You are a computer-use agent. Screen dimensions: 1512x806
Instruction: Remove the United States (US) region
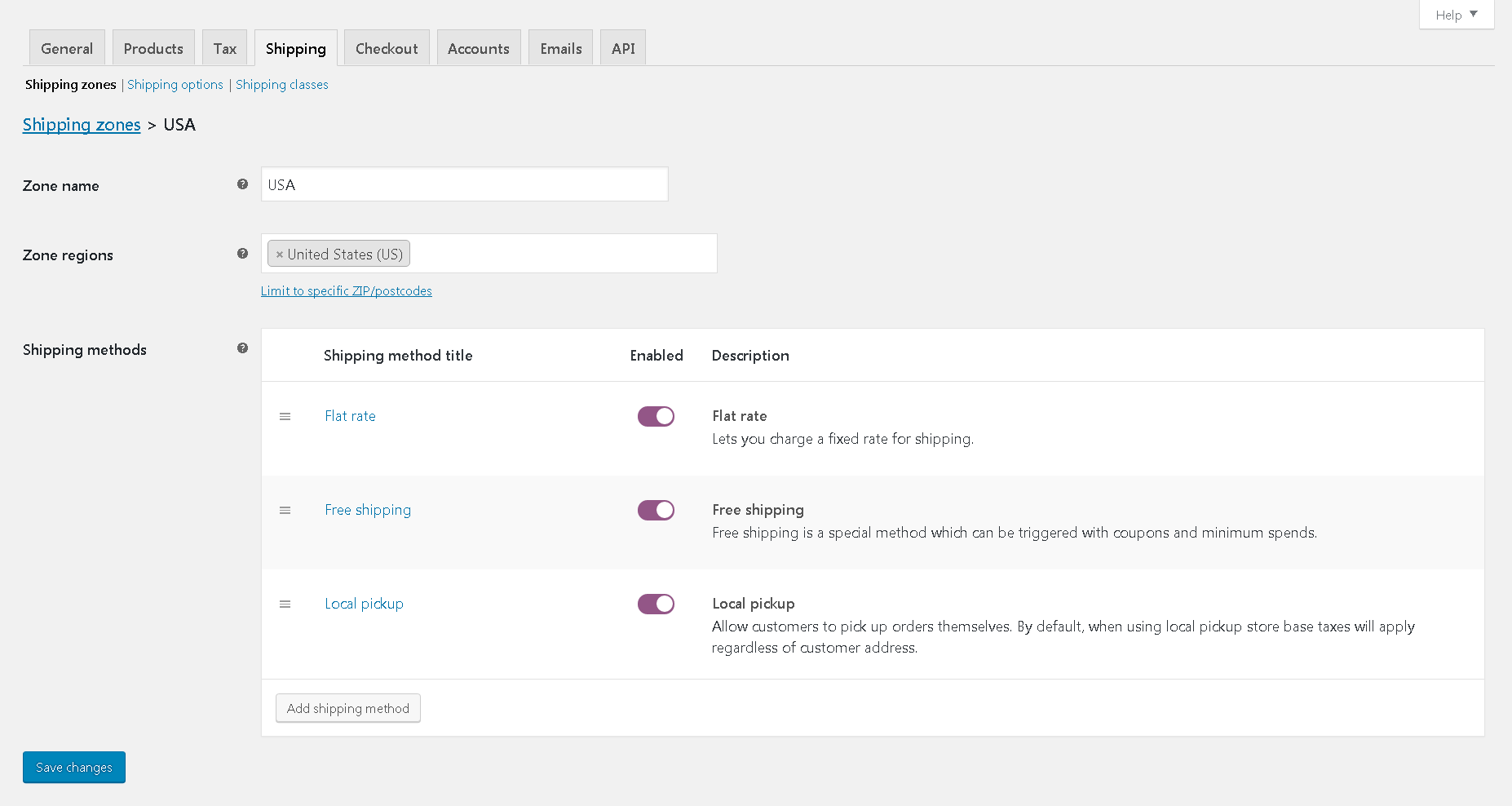[280, 254]
